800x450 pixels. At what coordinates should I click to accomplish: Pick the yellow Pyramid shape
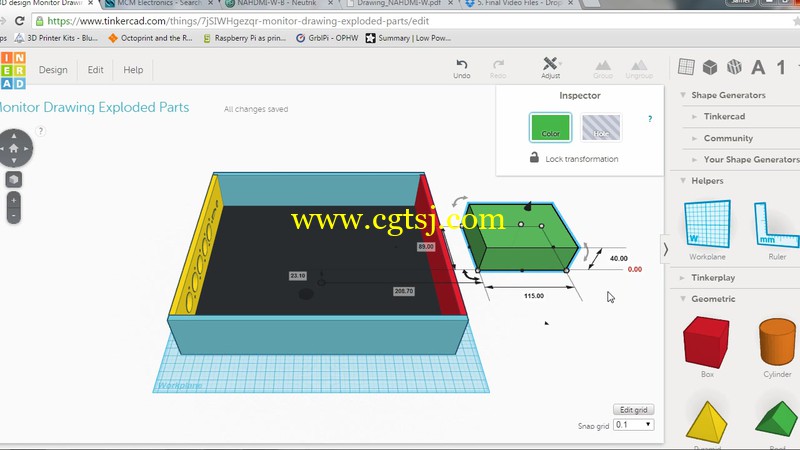click(707, 422)
